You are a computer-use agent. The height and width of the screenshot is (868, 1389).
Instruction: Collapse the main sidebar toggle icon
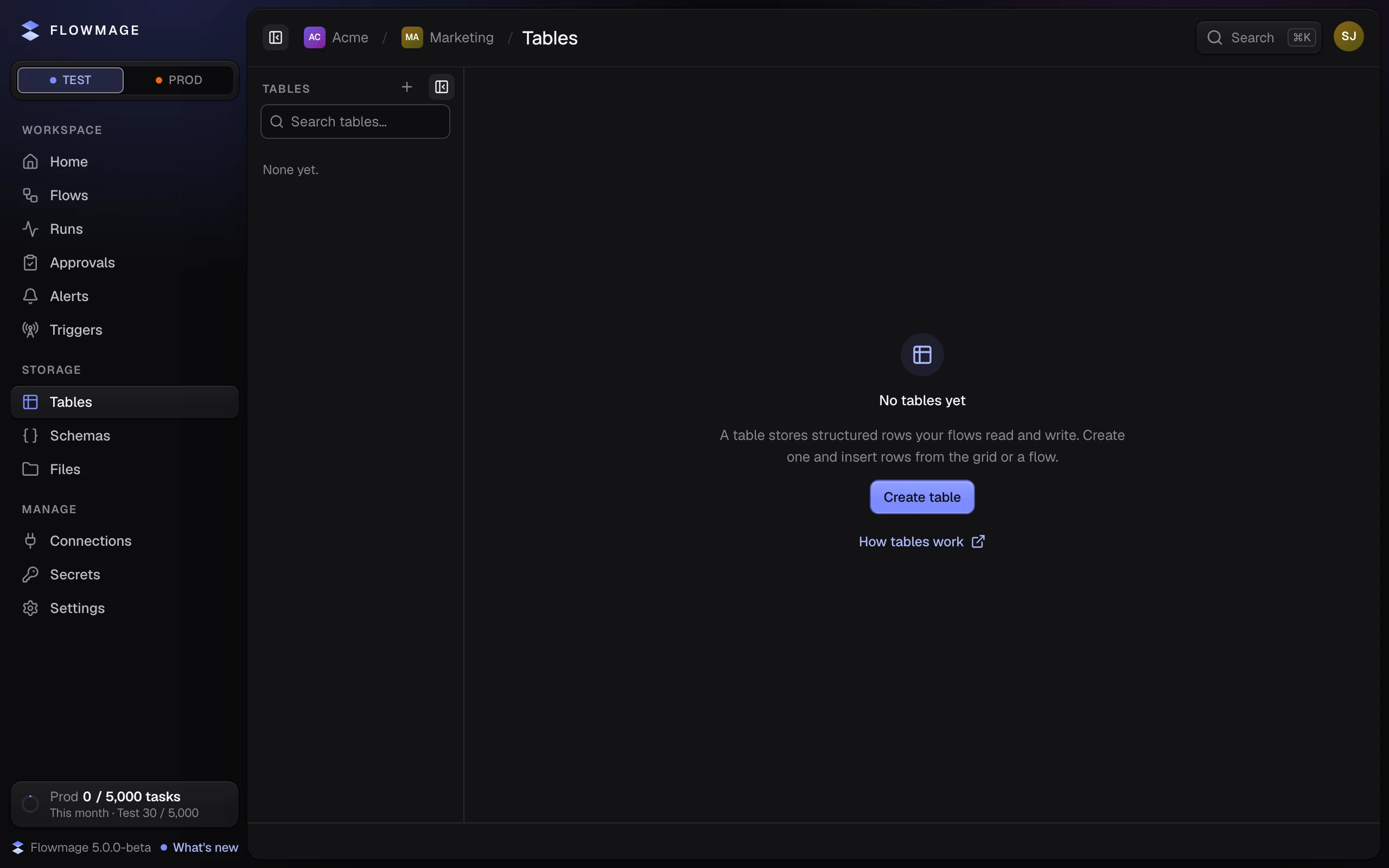click(x=276, y=38)
